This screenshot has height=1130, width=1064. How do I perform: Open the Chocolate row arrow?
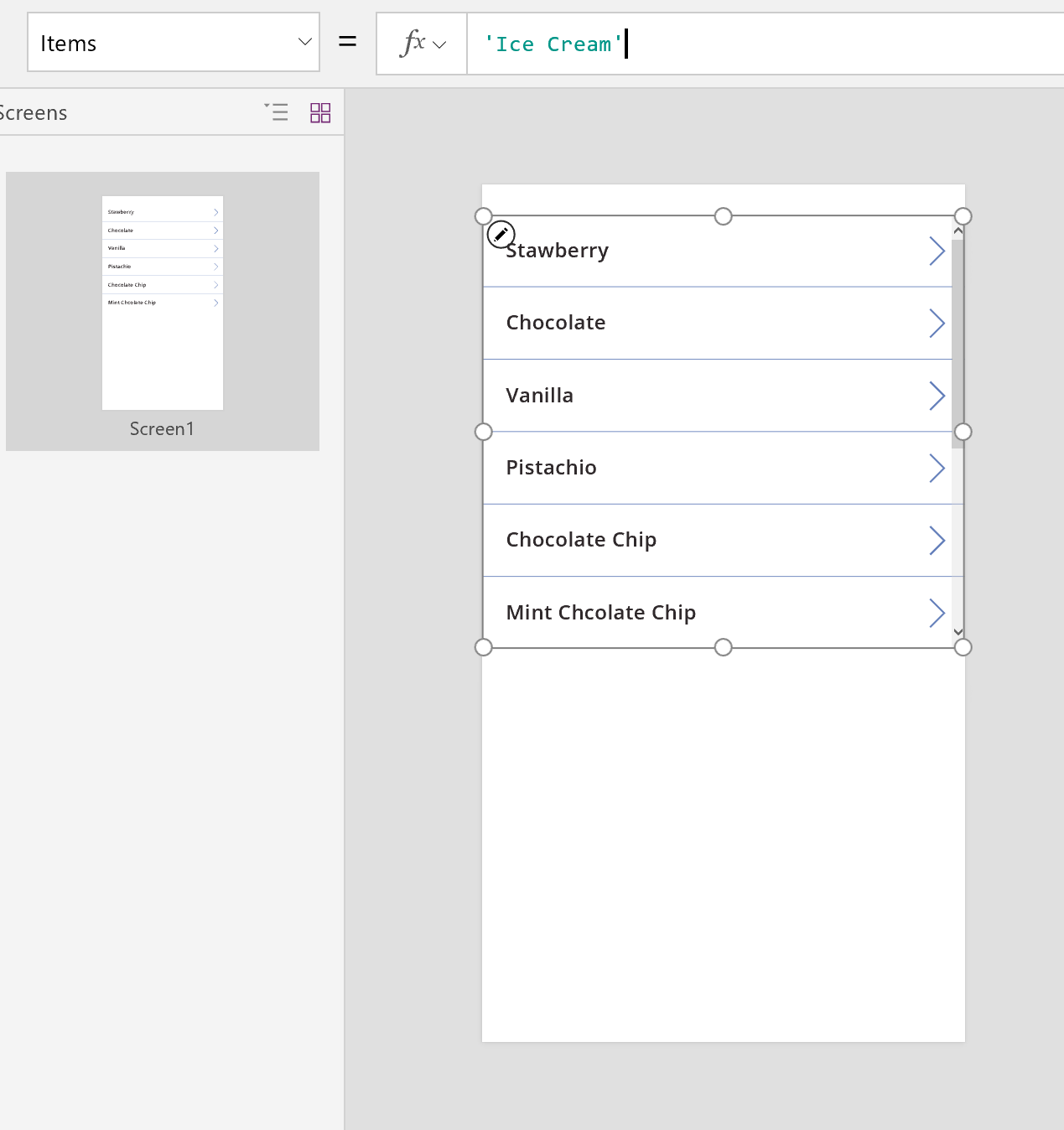(937, 323)
